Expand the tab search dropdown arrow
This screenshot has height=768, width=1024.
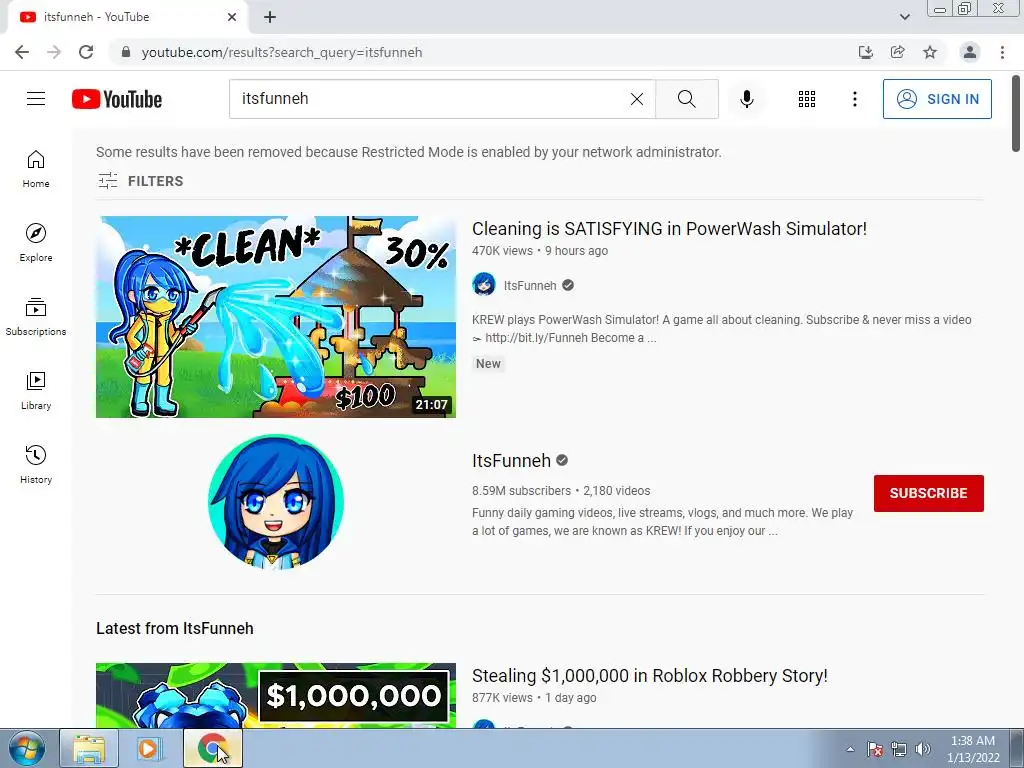tap(904, 17)
